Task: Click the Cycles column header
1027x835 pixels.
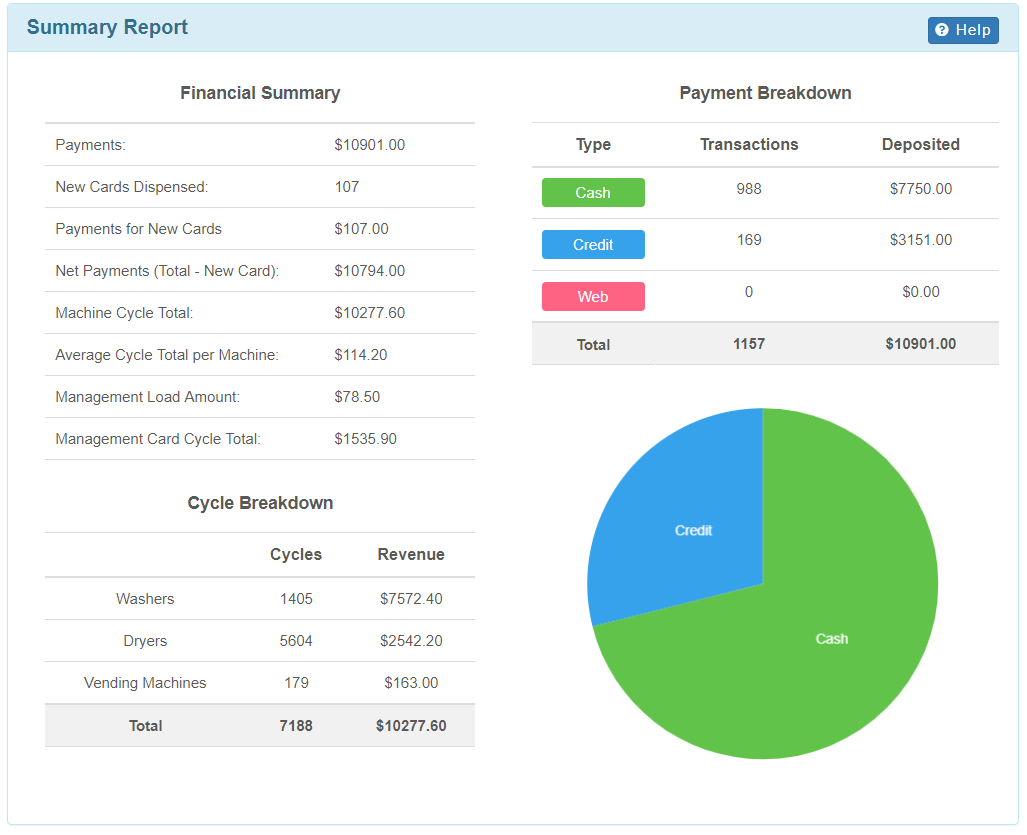Action: click(x=296, y=554)
